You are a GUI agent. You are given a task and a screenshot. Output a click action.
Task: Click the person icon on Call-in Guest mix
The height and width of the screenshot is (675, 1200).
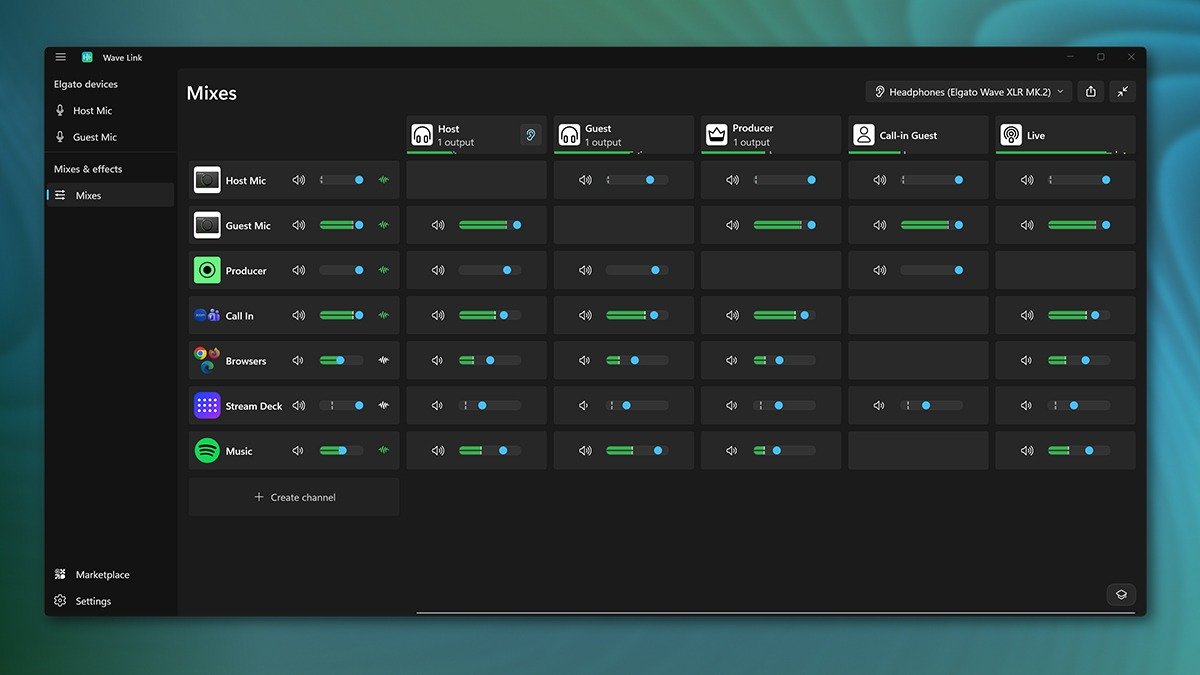coord(862,133)
